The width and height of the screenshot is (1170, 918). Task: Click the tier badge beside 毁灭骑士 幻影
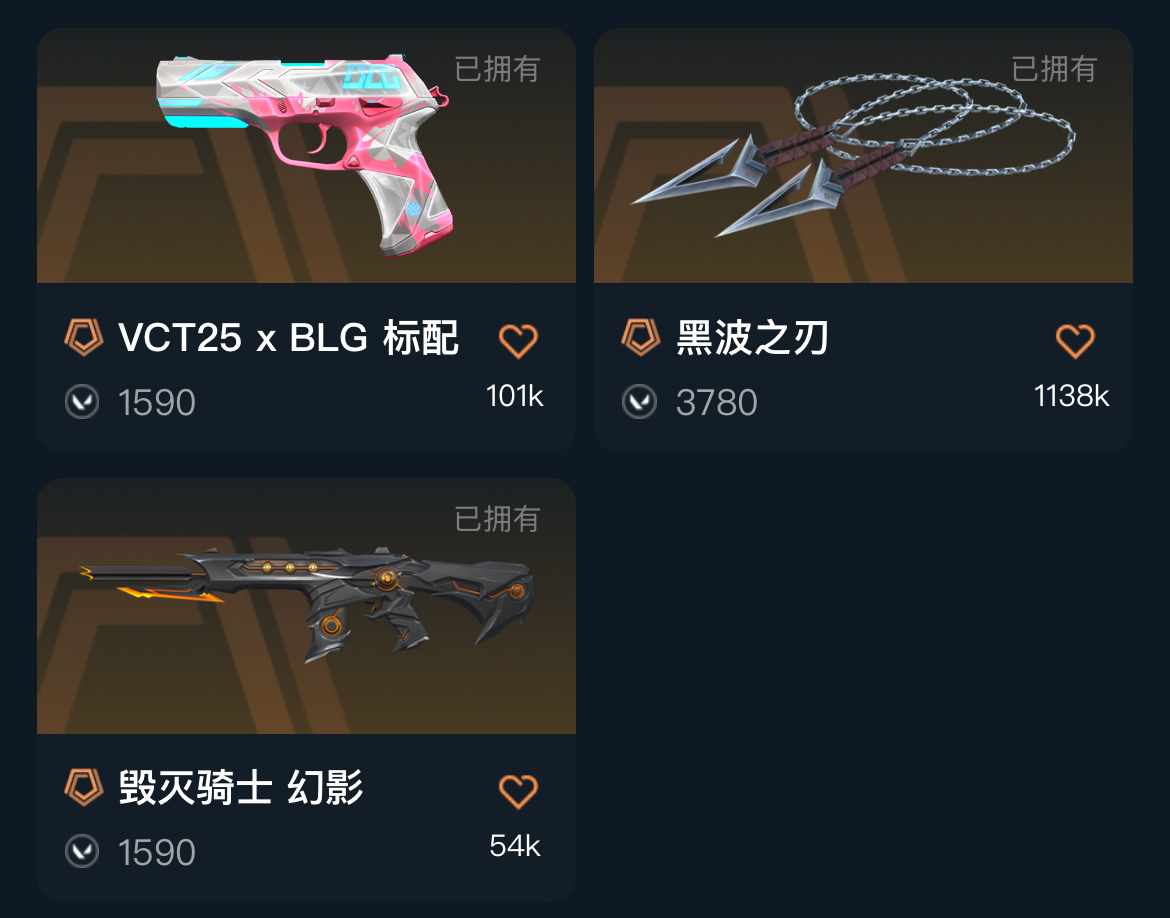[84, 787]
